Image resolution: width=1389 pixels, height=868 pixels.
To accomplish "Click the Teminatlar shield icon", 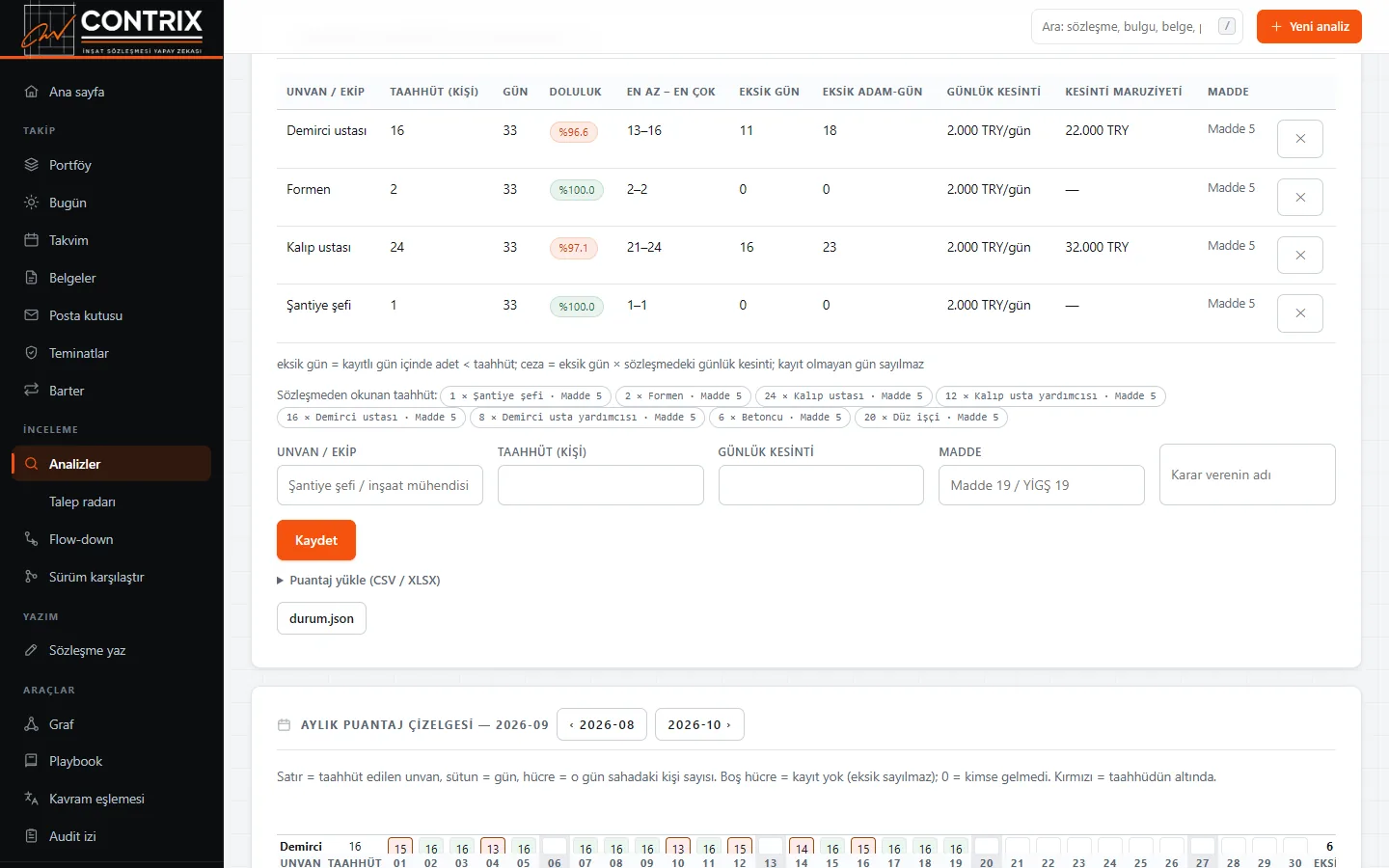I will click(31, 353).
